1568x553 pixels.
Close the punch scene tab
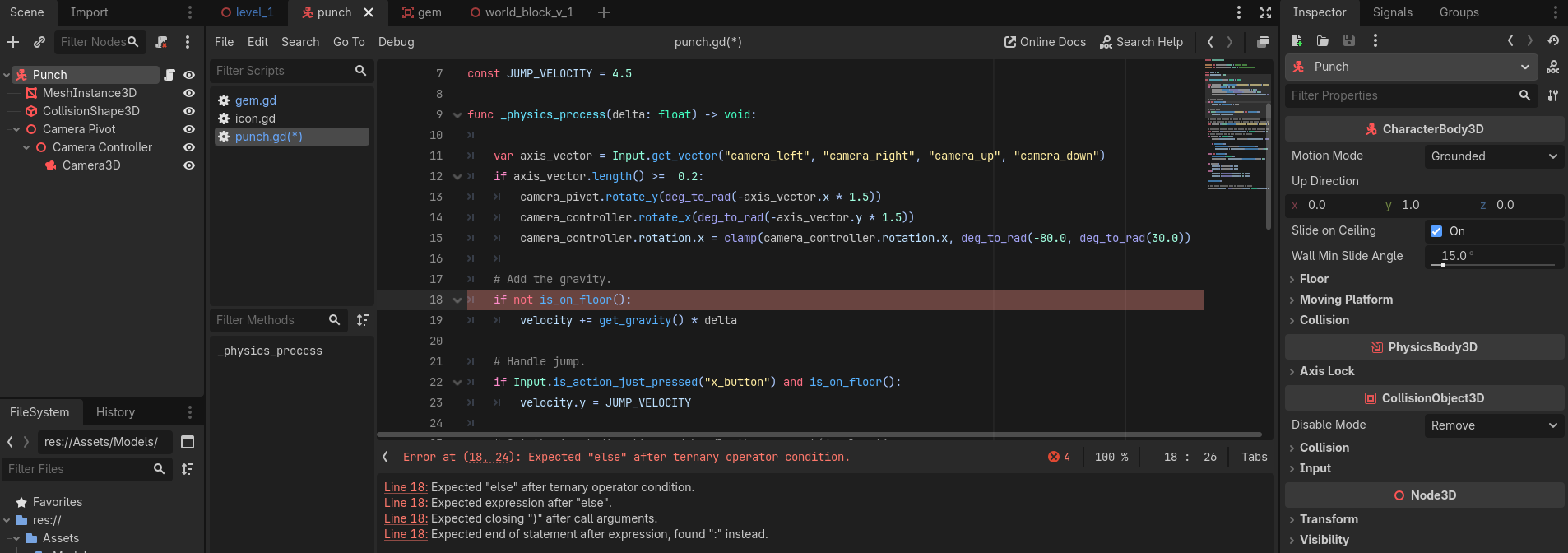(x=369, y=12)
